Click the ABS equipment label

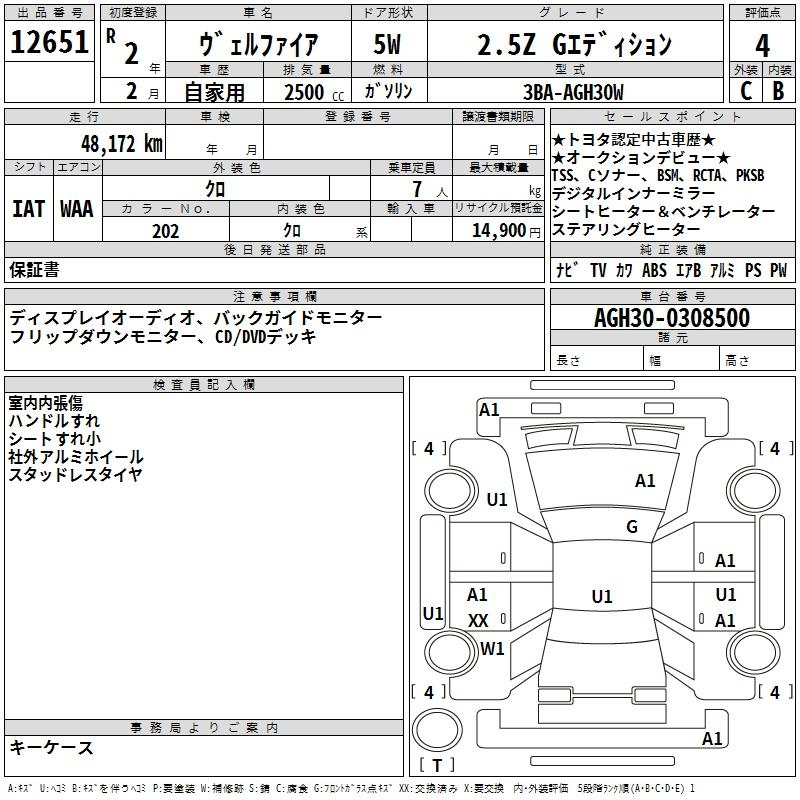(654, 270)
